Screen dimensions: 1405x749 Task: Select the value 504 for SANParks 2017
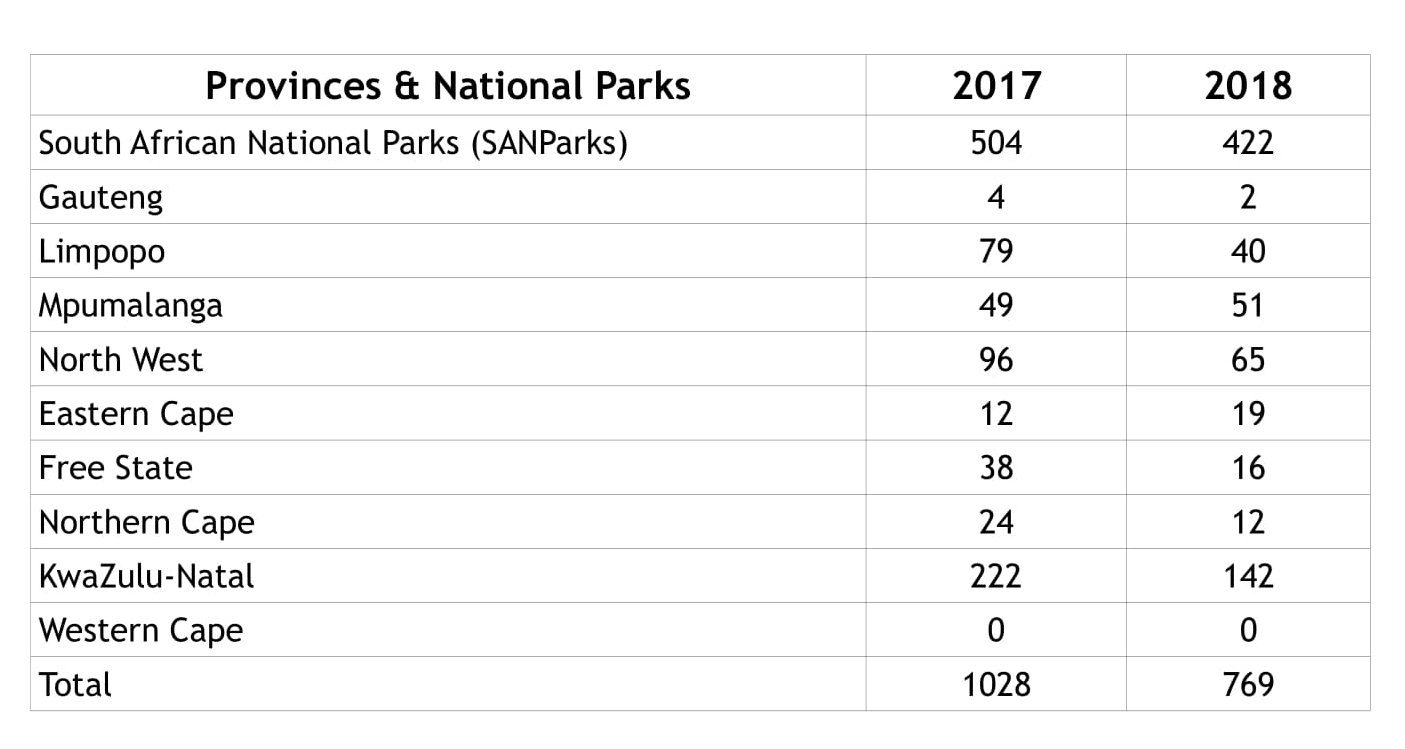[x=996, y=142]
